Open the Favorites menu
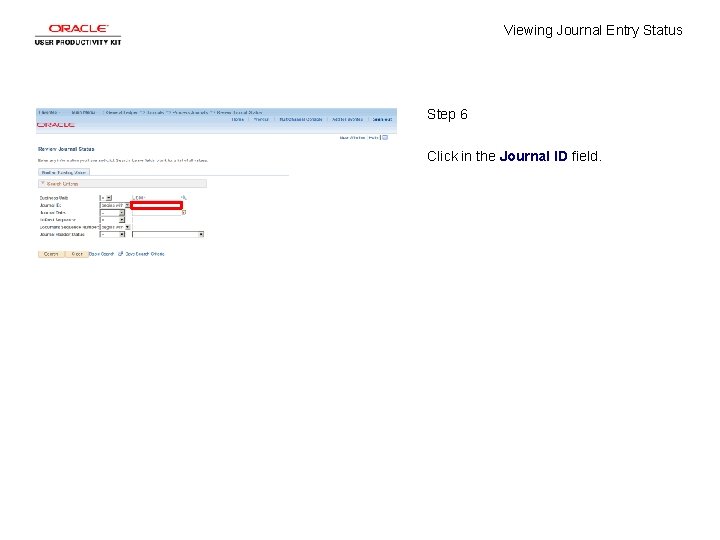The image size is (720, 540). (x=49, y=112)
